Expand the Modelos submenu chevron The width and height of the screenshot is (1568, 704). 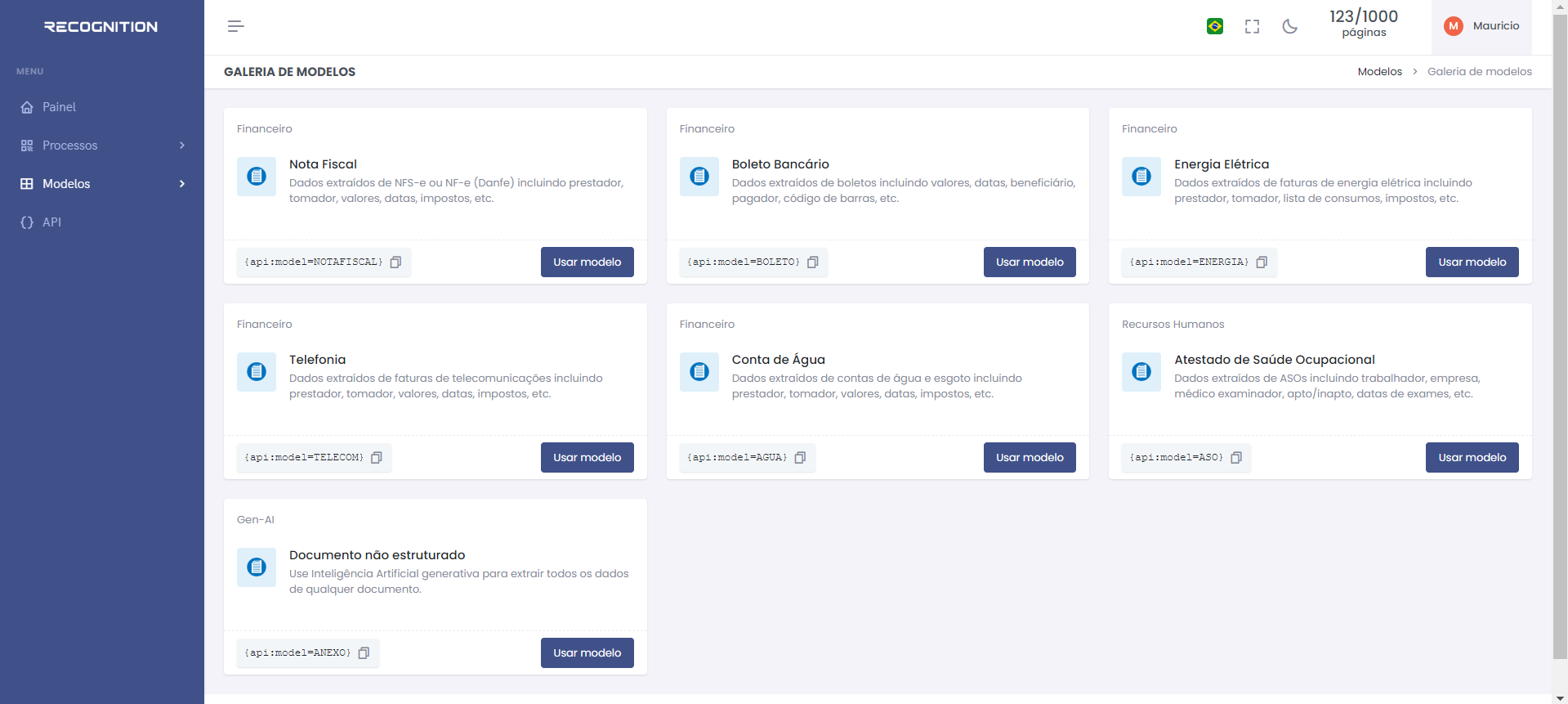point(182,184)
